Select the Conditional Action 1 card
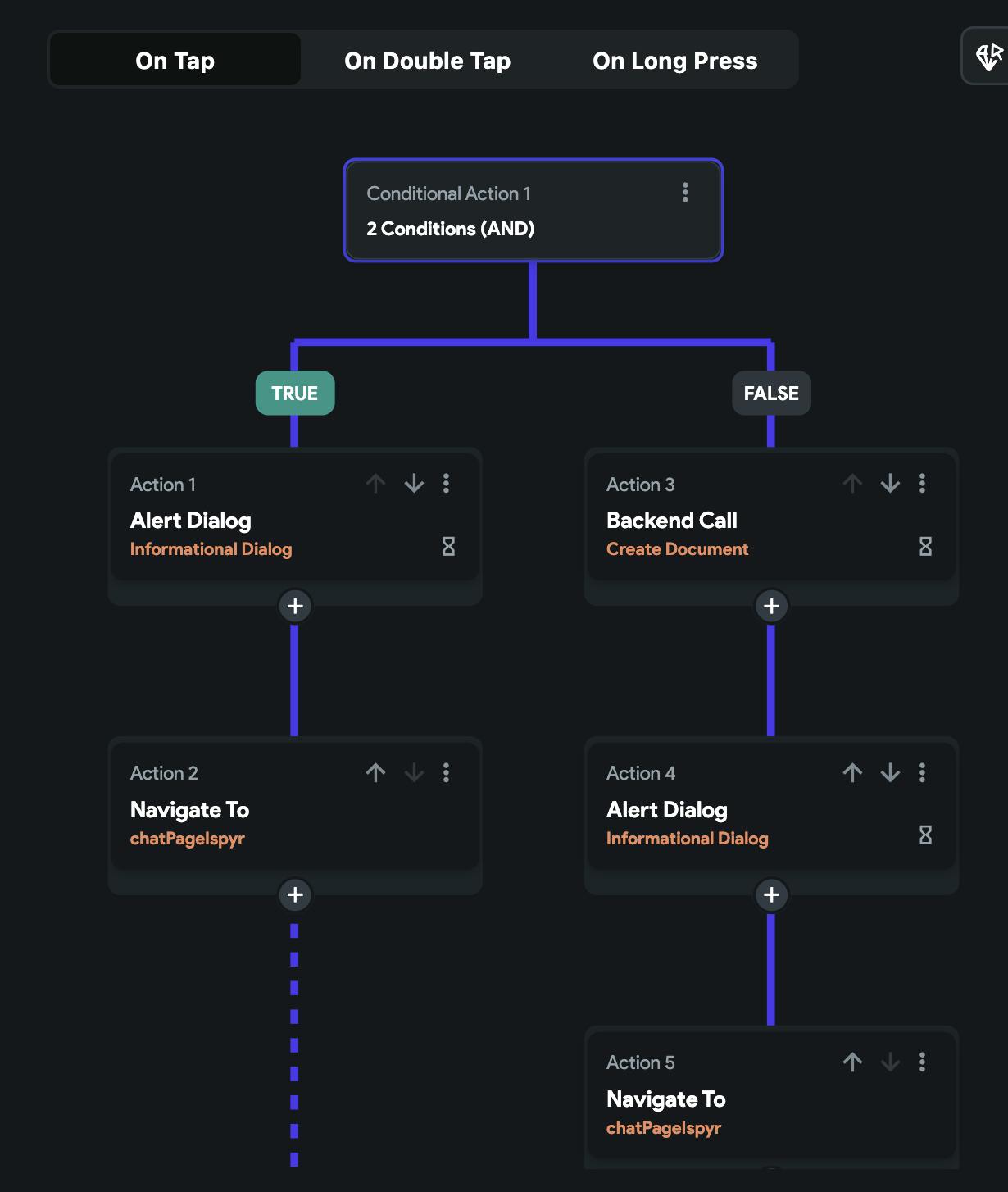Image resolution: width=1008 pixels, height=1192 pixels. pyautogui.click(x=533, y=211)
